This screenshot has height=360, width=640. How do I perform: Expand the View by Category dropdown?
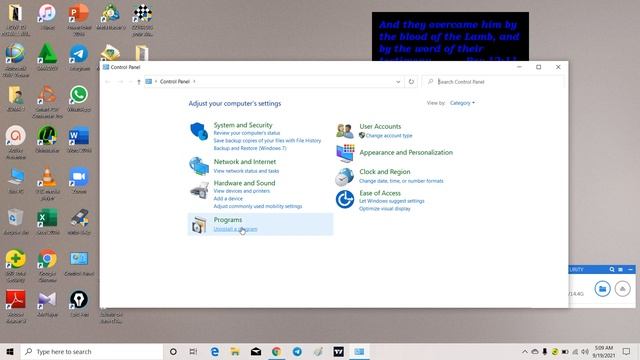tap(462, 103)
